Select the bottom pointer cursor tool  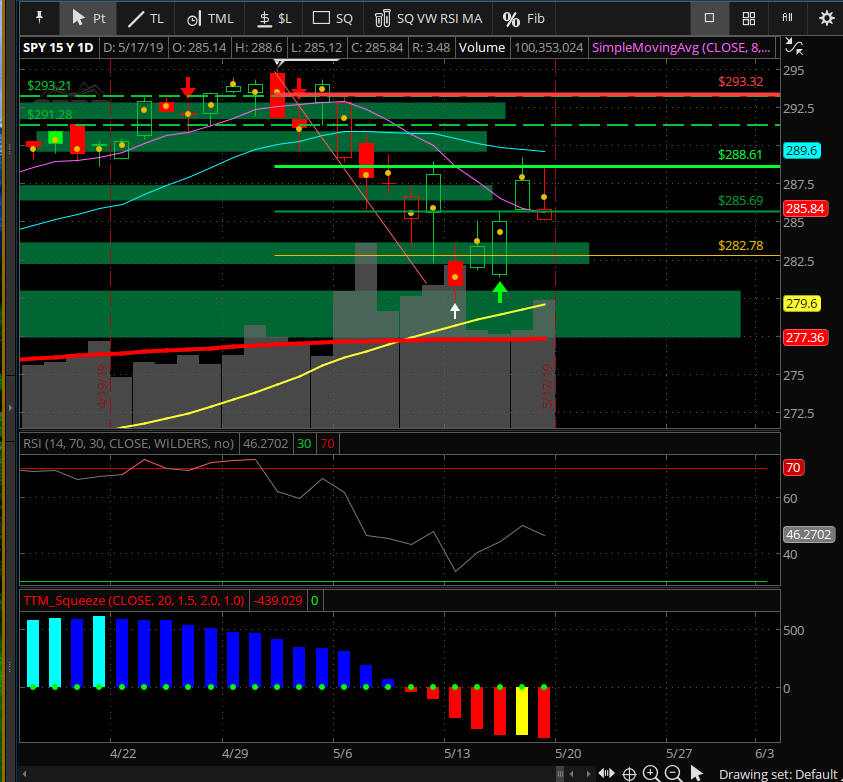[696, 773]
